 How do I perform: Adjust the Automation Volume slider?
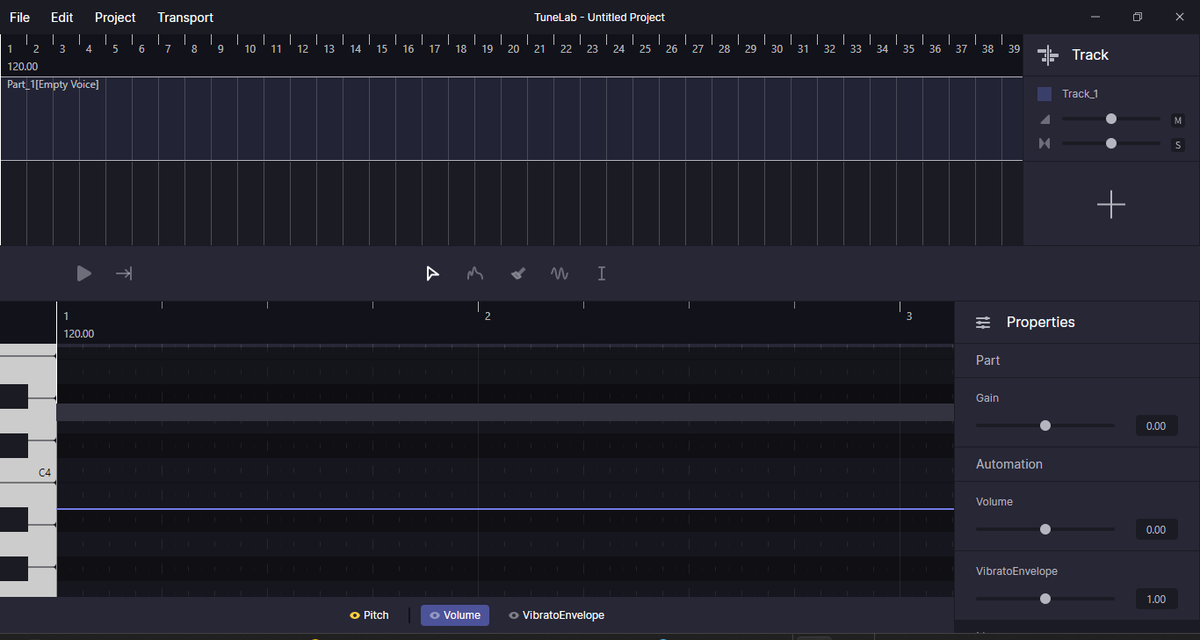pyautogui.click(x=1045, y=529)
